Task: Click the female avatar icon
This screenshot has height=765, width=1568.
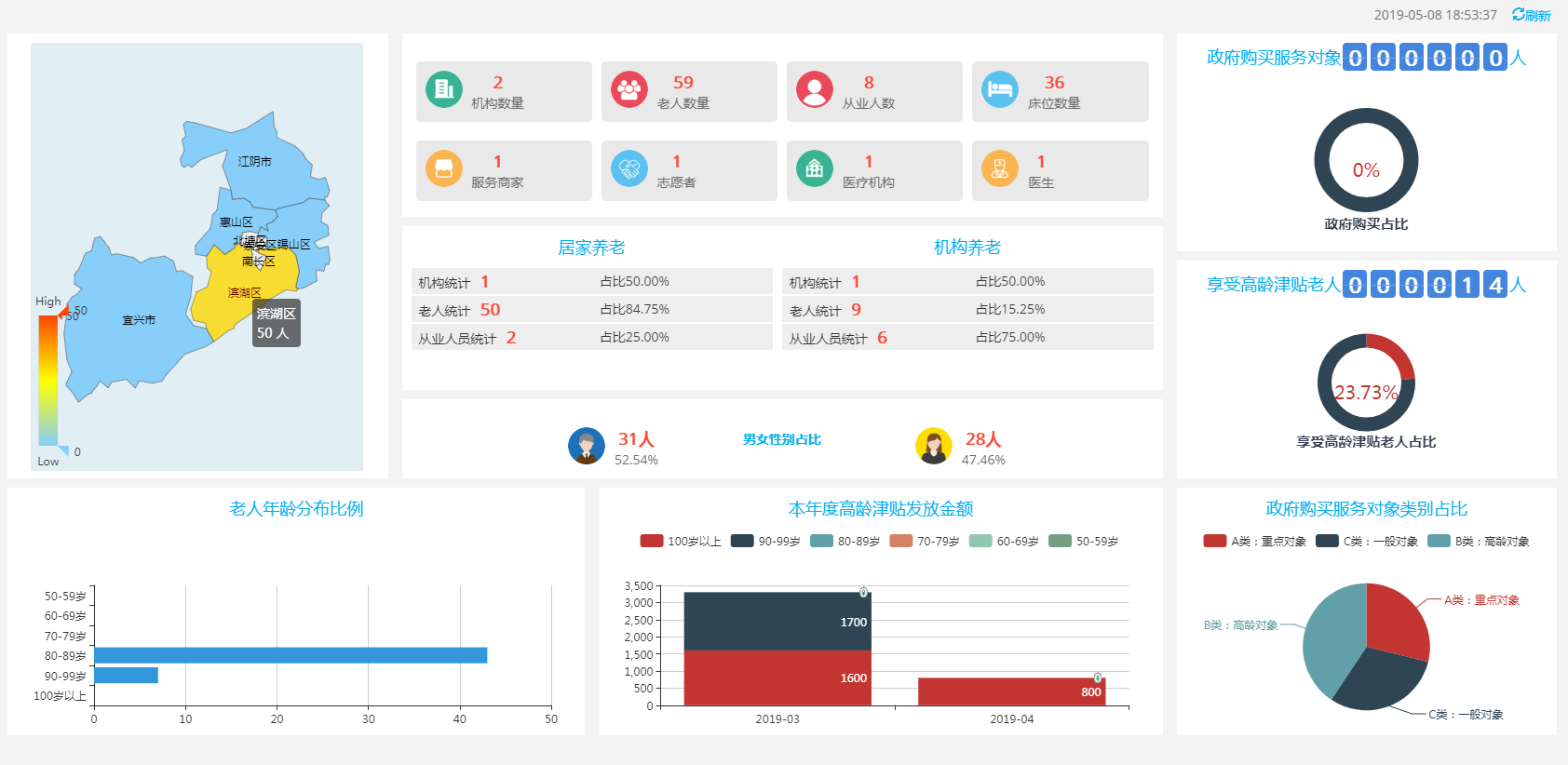Action: (934, 446)
